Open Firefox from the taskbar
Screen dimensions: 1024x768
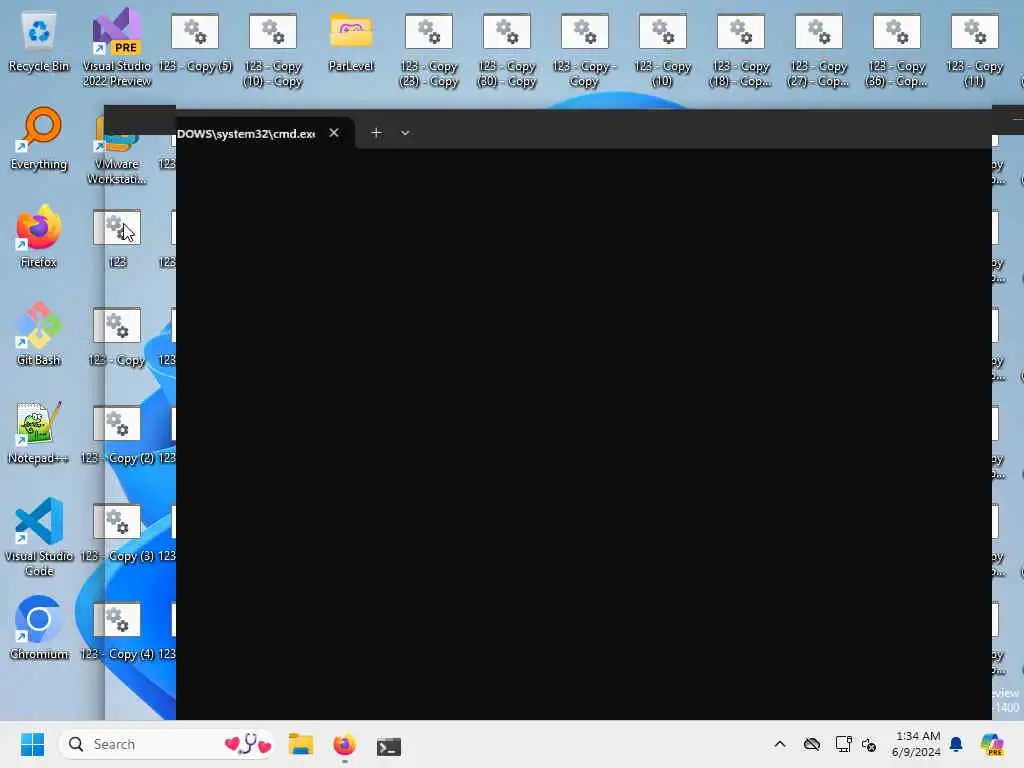pyautogui.click(x=345, y=744)
